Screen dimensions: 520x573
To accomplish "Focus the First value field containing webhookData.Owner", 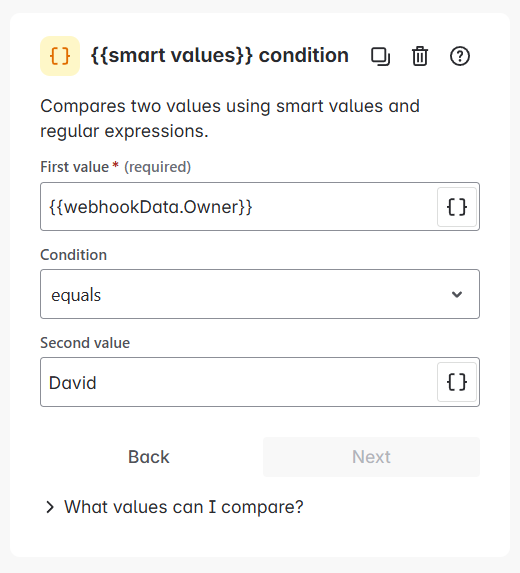I will click(238, 206).
